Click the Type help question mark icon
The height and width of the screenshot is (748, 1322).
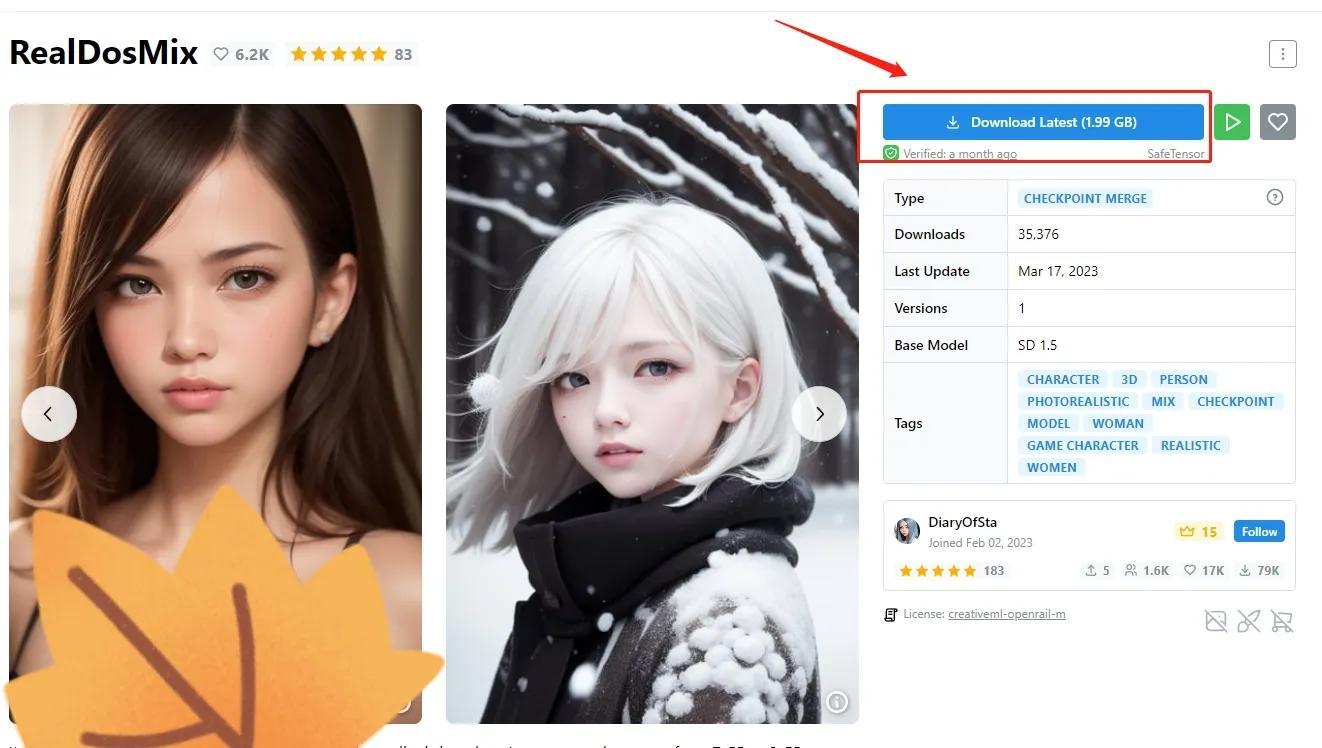click(x=1274, y=197)
